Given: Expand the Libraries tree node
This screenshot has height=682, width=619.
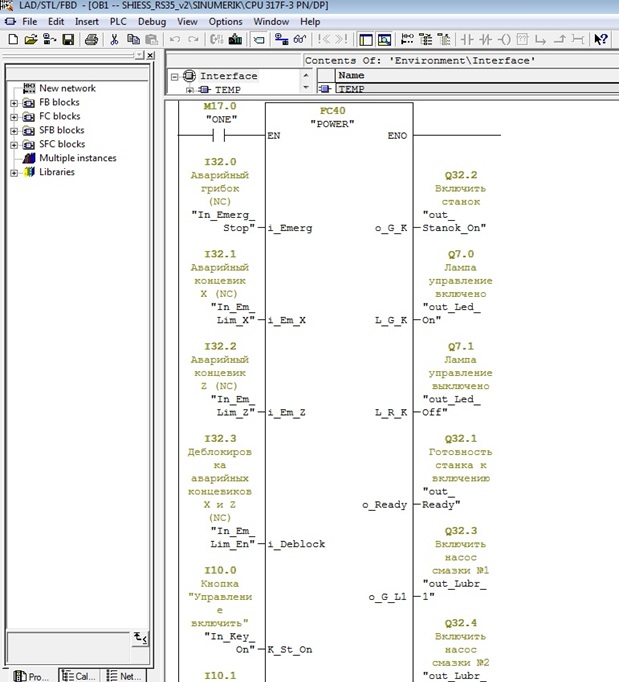Looking at the screenshot, I should (x=14, y=172).
